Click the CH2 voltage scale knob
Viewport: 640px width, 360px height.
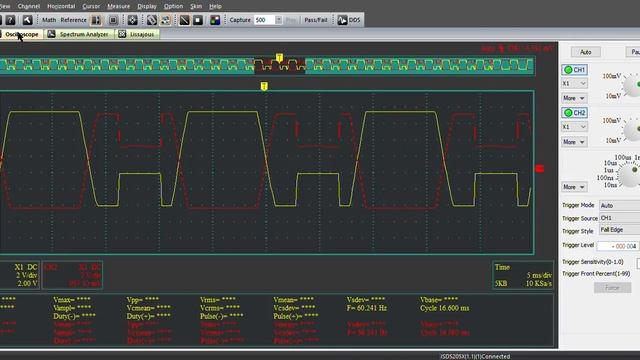632,130
